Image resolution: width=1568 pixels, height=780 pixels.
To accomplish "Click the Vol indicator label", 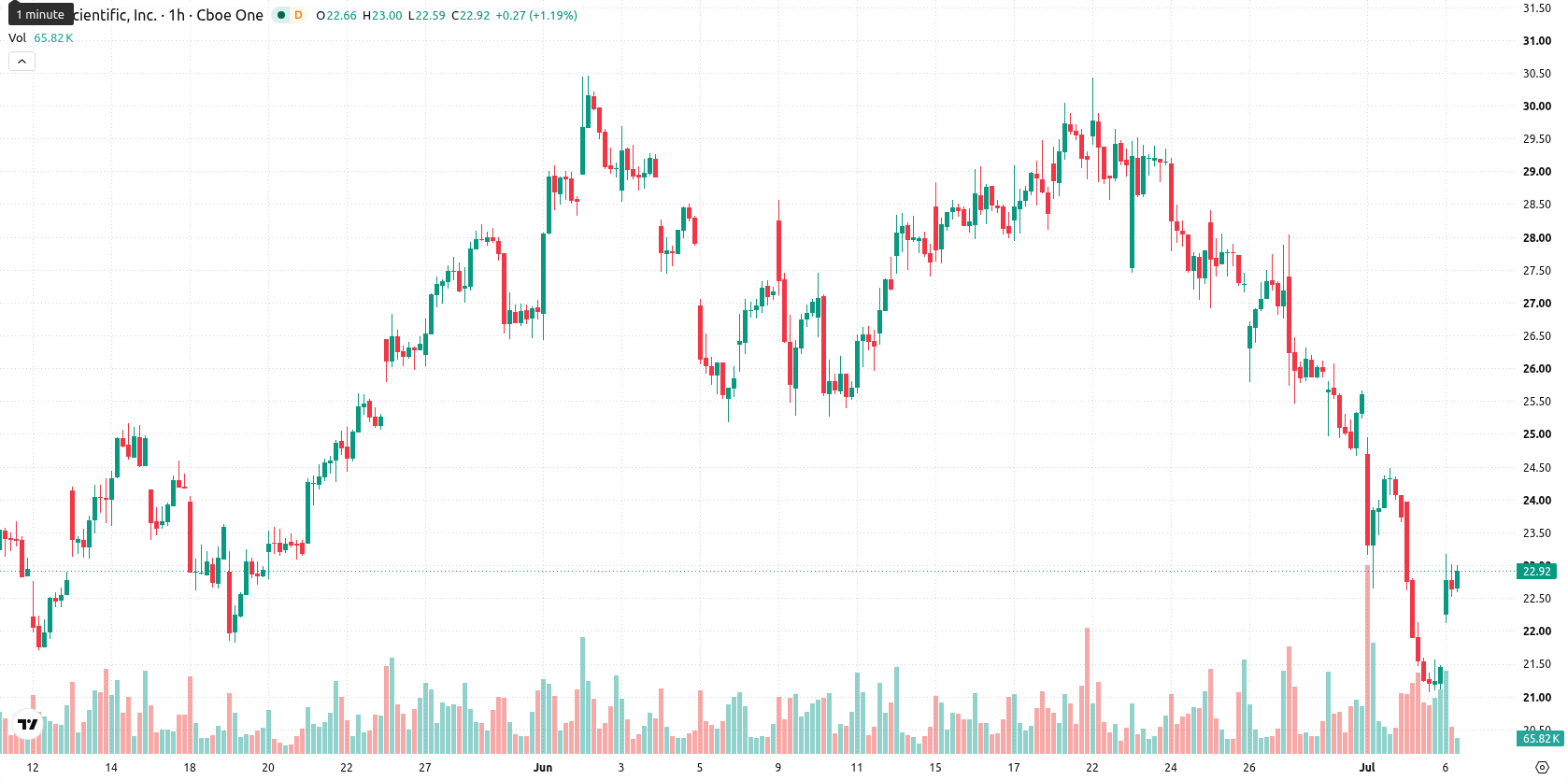I will tap(17, 38).
